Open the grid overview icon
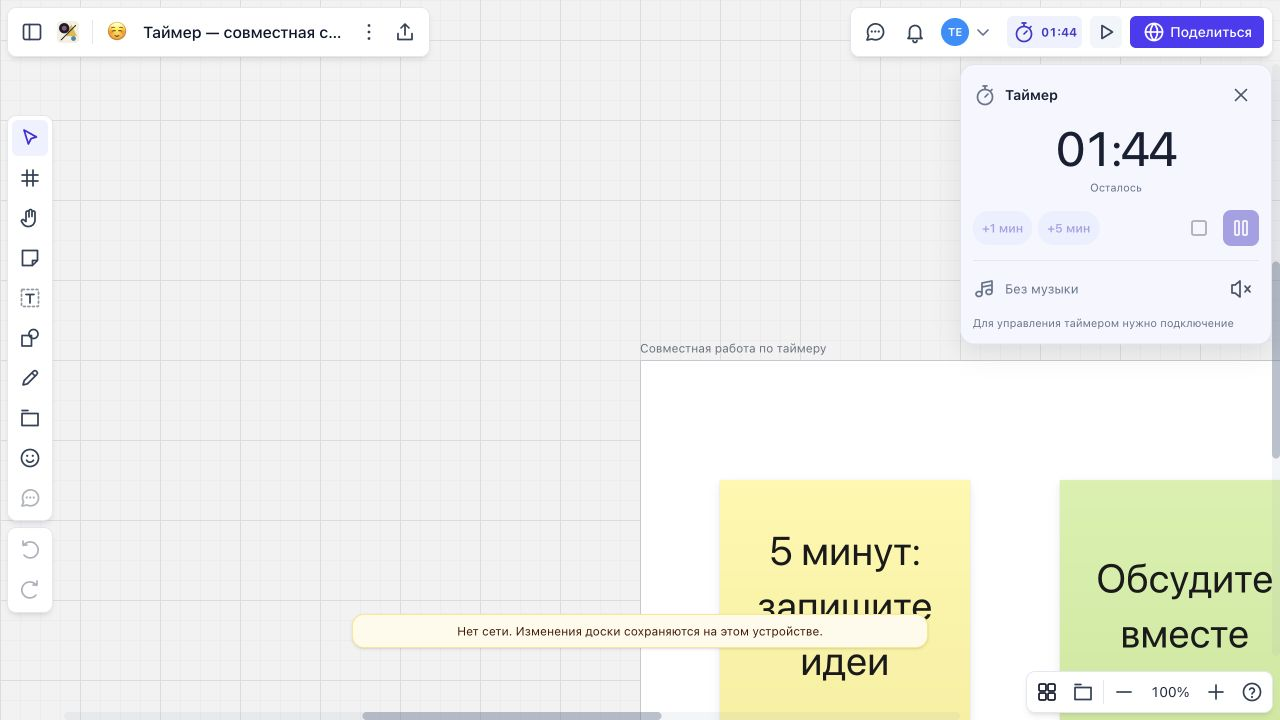This screenshot has width=1280, height=720. (x=1047, y=692)
